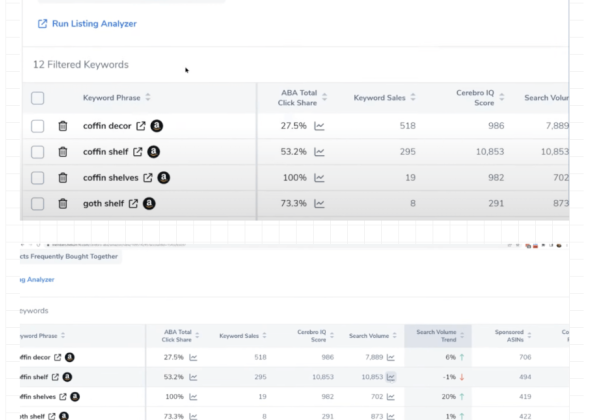The height and width of the screenshot is (420, 600).
Task: Select the 12 Filtered Keywords heading
Action: (81, 65)
